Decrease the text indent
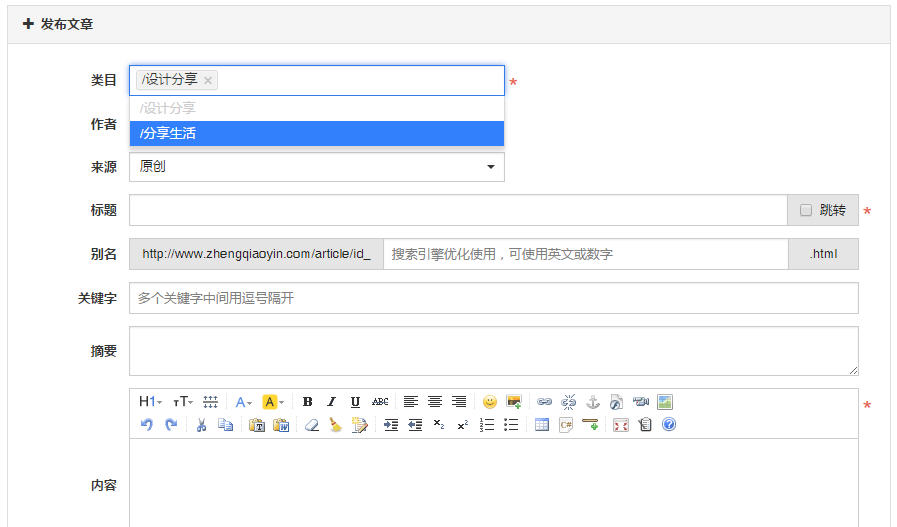897x527 pixels. coord(415,425)
